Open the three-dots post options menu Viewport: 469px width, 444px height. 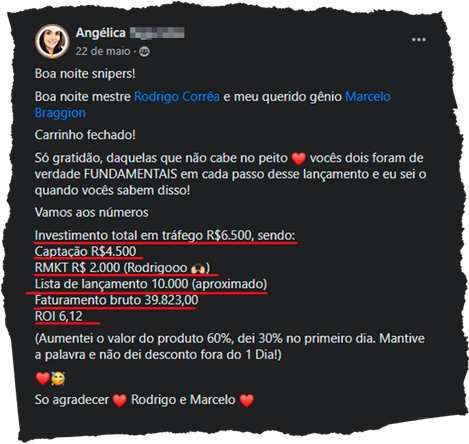coord(418,40)
